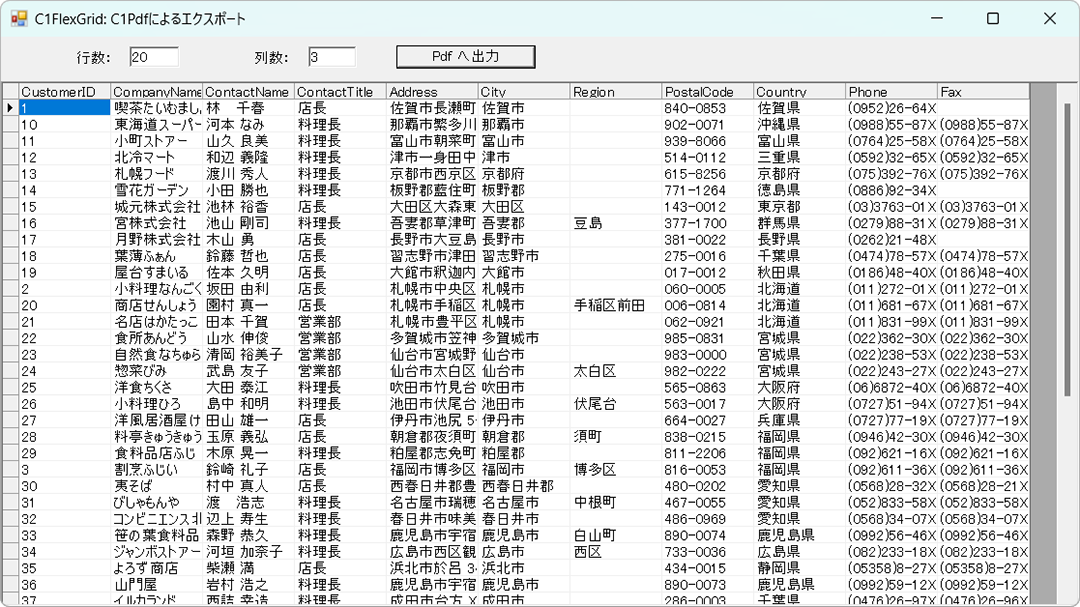Click company cell 北冷マート
The height and width of the screenshot is (607, 1080).
pyautogui.click(x=156, y=158)
